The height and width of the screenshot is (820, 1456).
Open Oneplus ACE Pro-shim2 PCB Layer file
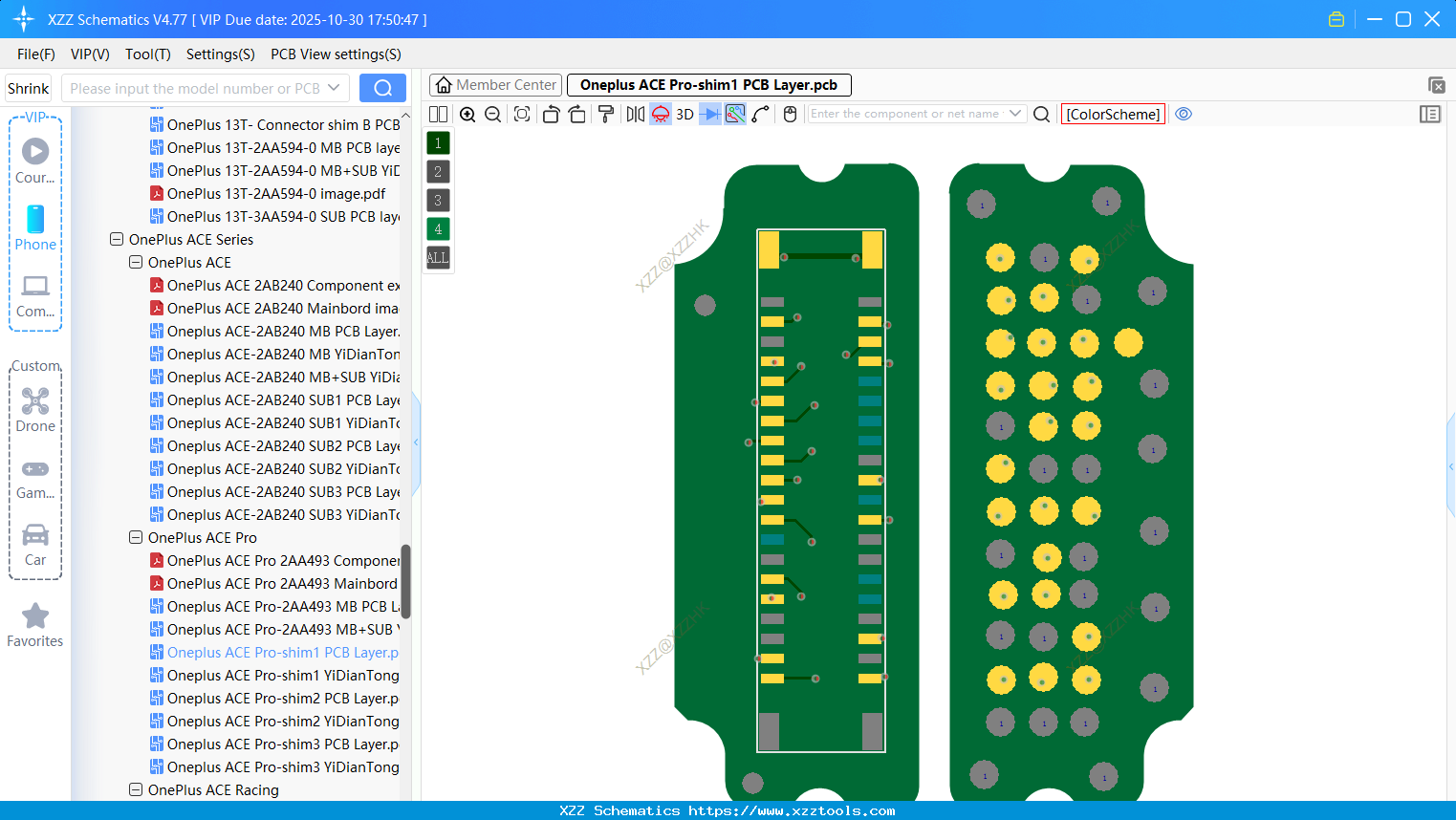[x=275, y=699]
